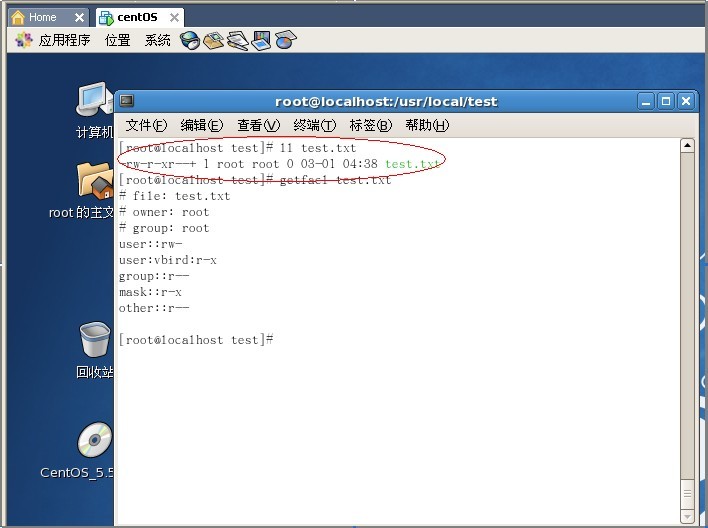This screenshot has height=528, width=708.
Task: Click the '# group: root' line
Action: (164, 228)
